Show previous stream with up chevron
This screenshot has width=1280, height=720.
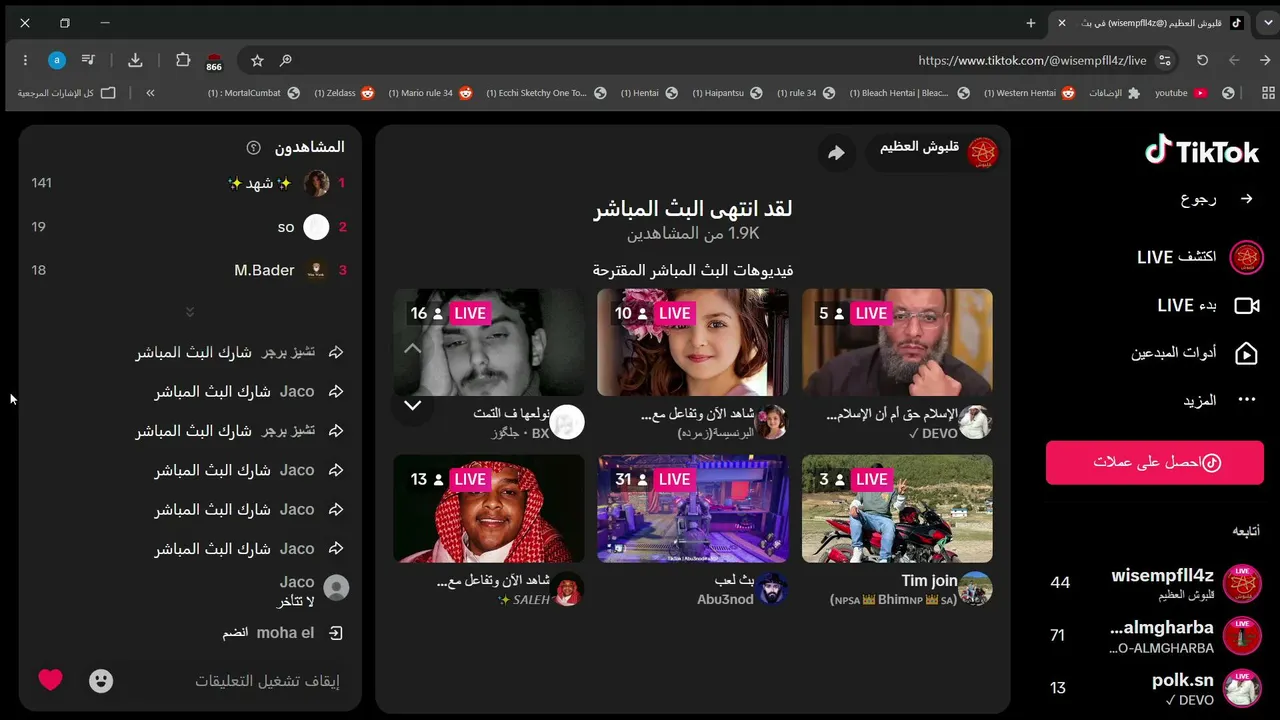coord(412,349)
